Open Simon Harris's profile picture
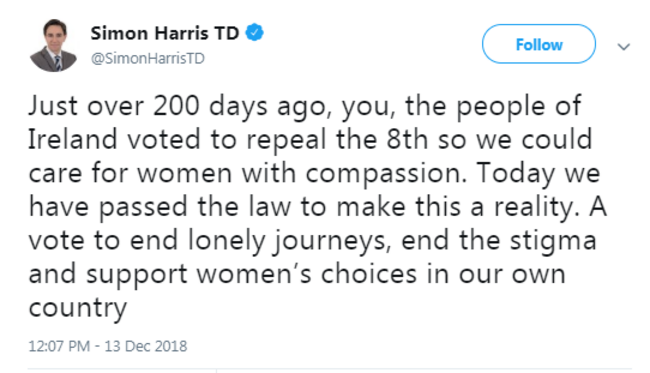The width and height of the screenshot is (650, 373). point(53,46)
